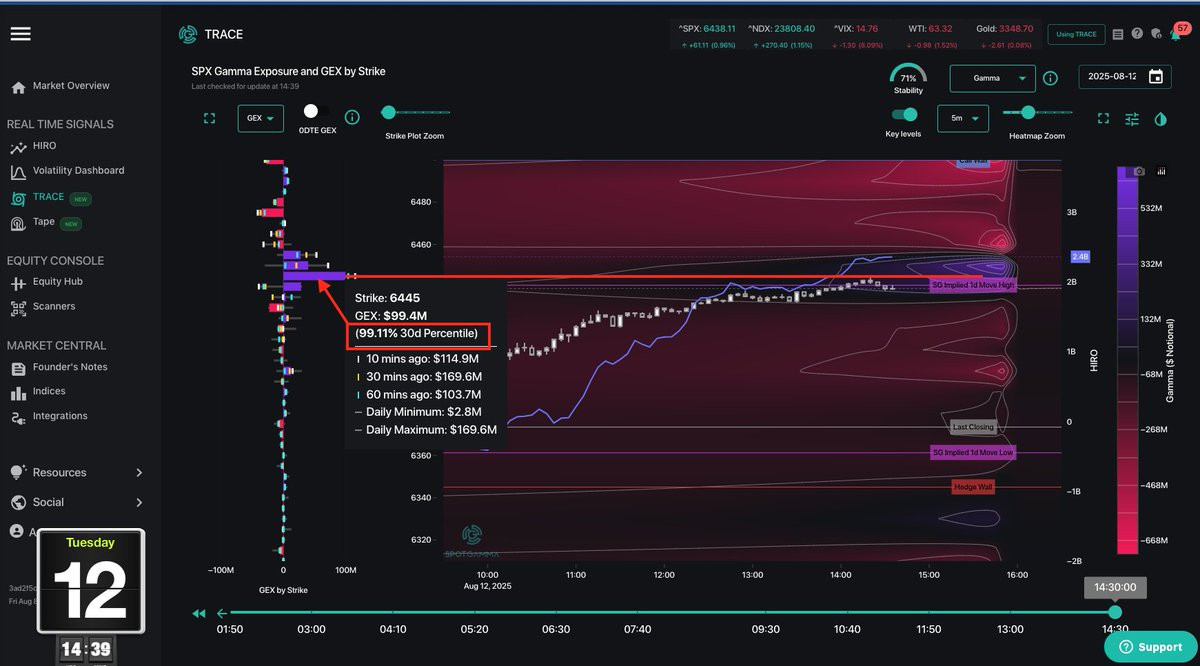Click the Indices bar-chart icon
Screen dimensions: 1200x666
(x=18, y=393)
